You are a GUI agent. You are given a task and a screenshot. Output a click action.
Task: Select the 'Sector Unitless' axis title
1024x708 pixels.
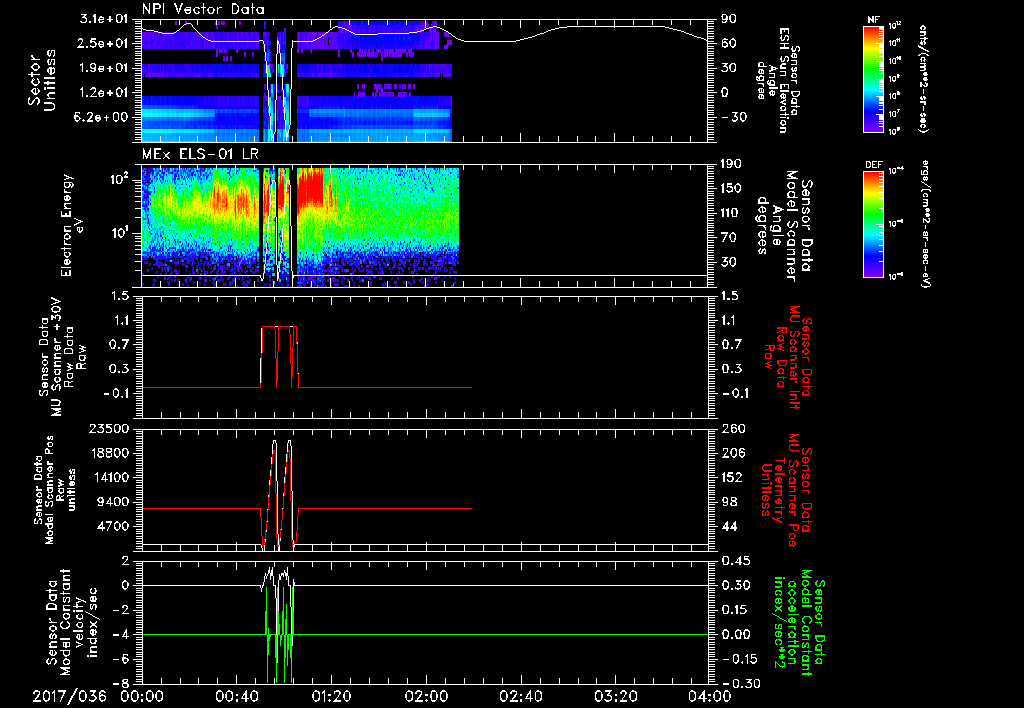pyautogui.click(x=40, y=80)
